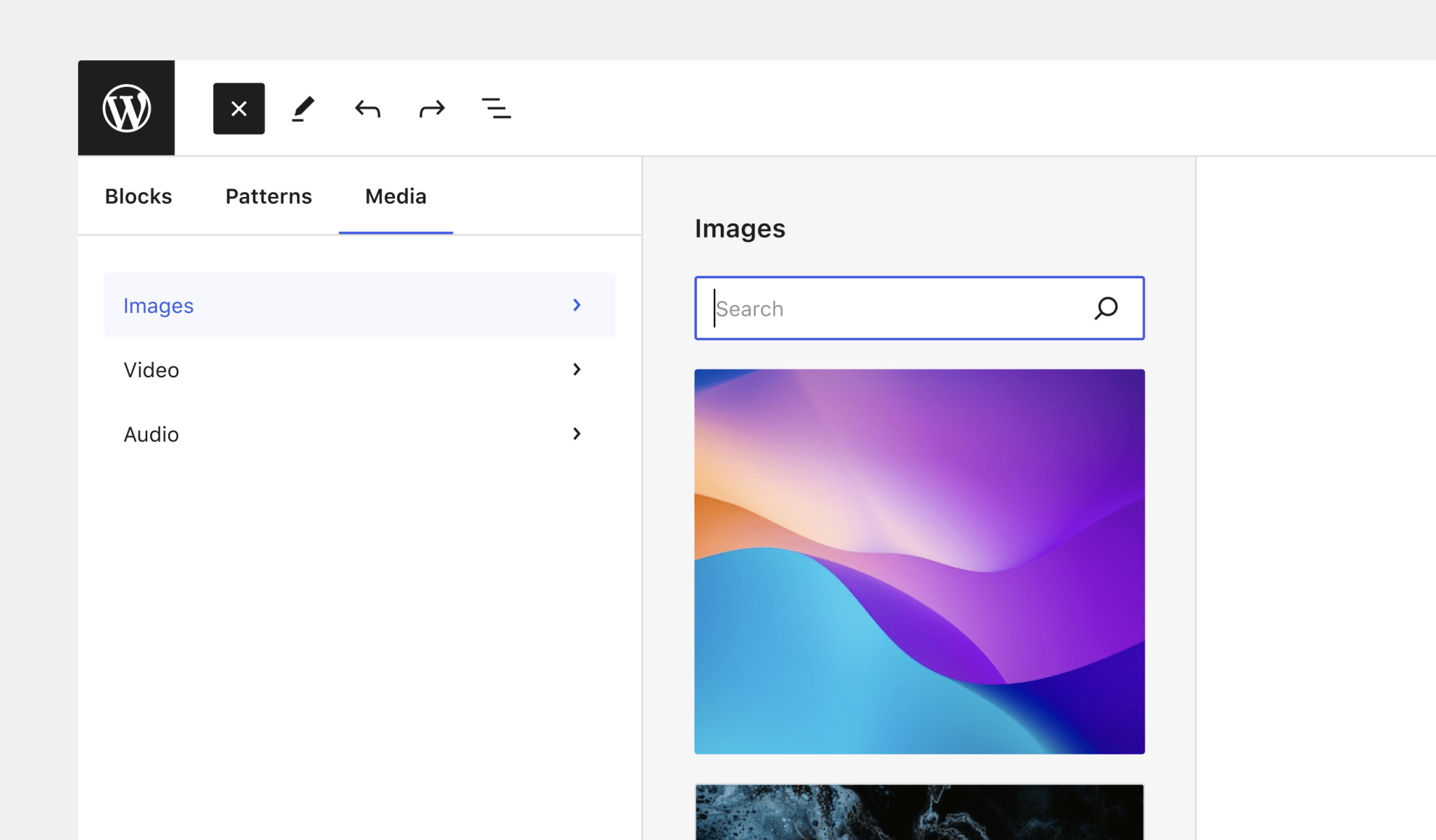1436x840 pixels.
Task: Select the dark ocean texture image
Action: click(x=919, y=813)
